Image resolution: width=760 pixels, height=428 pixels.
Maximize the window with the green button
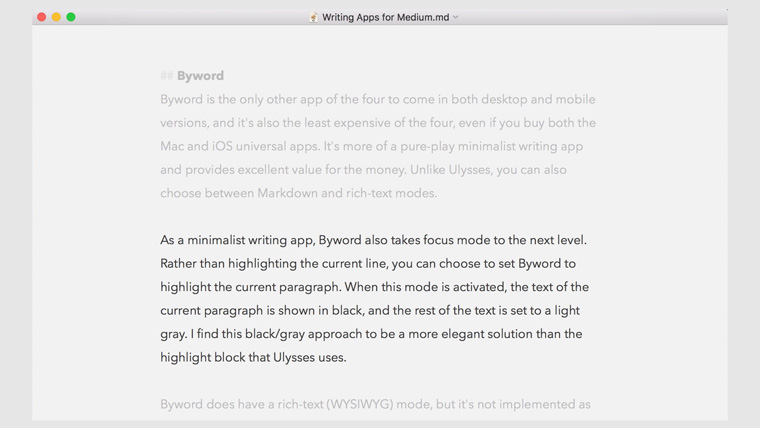point(71,17)
